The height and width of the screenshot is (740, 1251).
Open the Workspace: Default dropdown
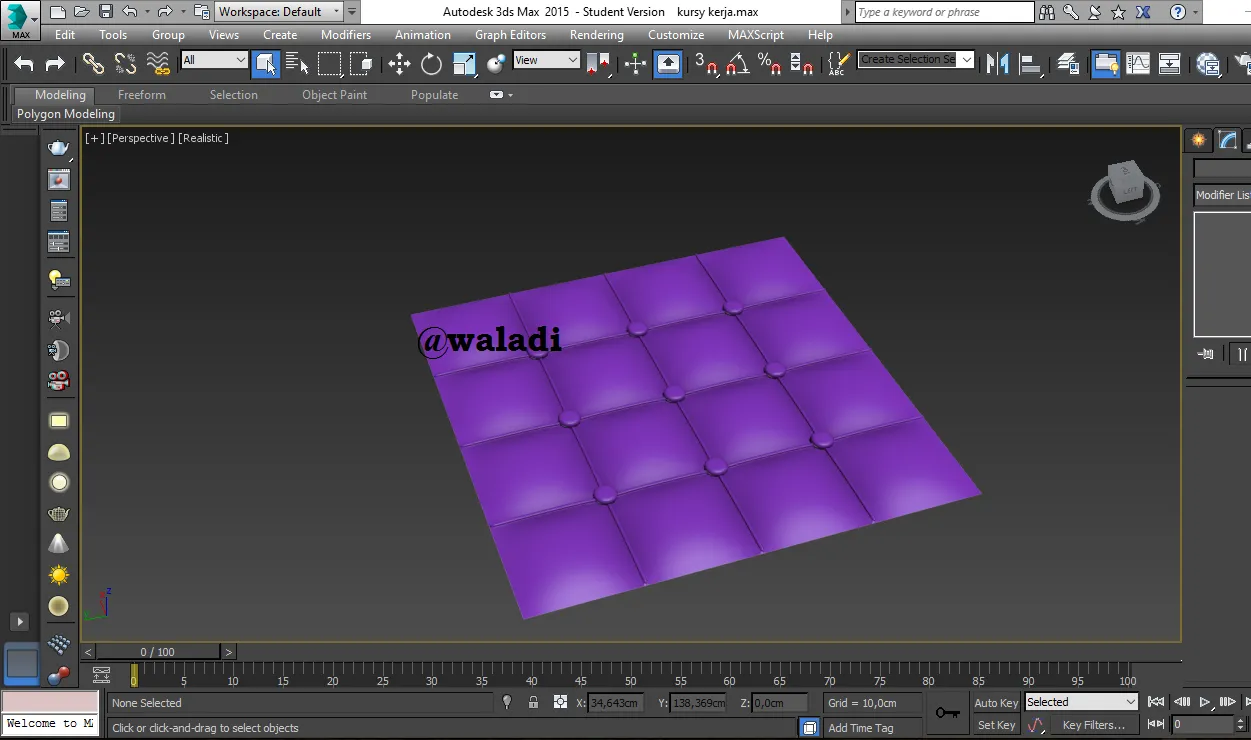[x=279, y=12]
